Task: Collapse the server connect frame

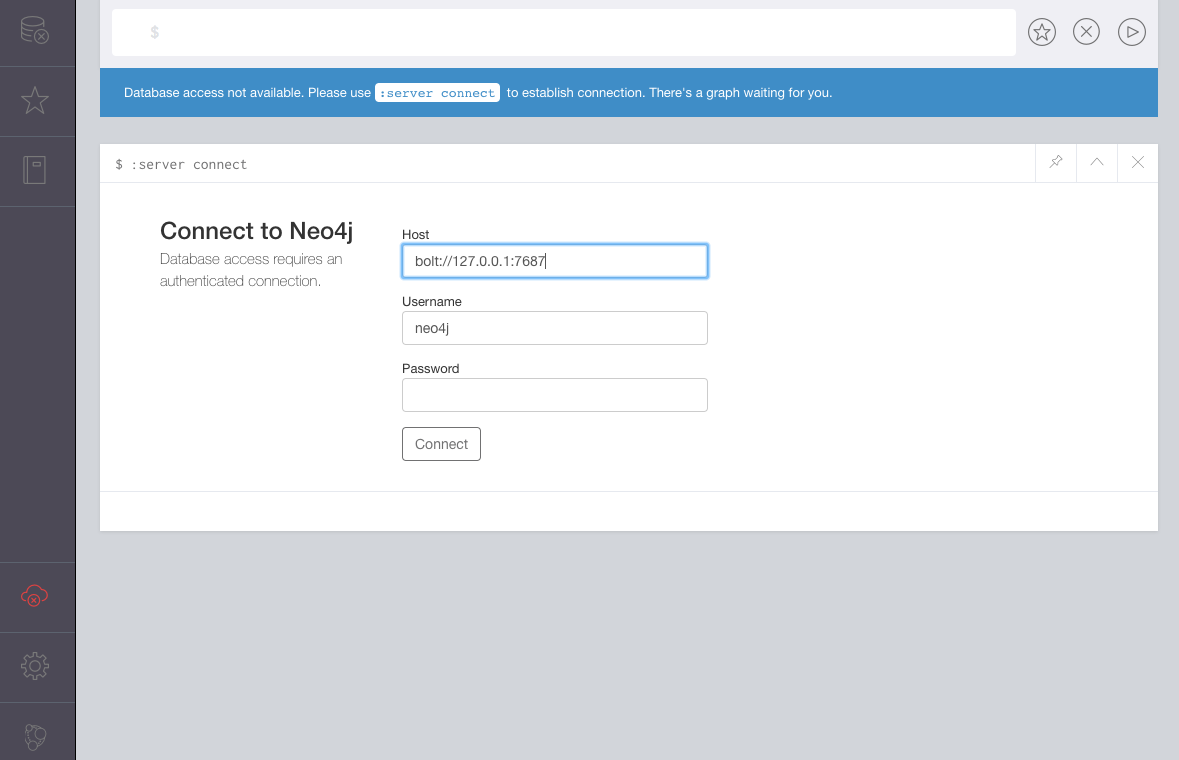Action: click(x=1097, y=162)
